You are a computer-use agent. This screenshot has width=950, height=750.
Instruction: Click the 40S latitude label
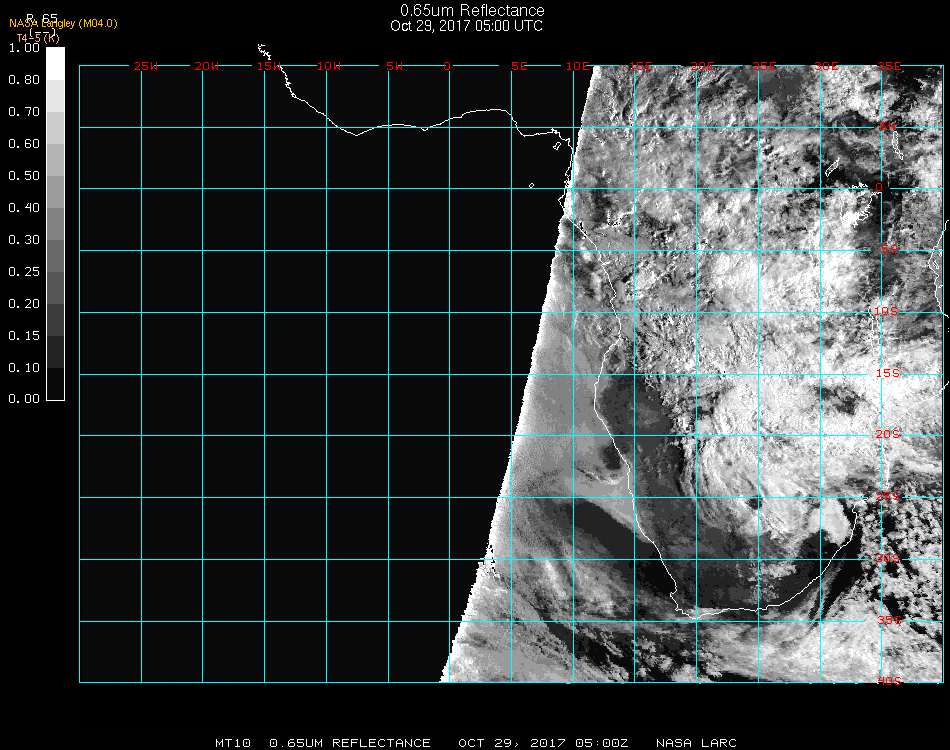(887, 681)
